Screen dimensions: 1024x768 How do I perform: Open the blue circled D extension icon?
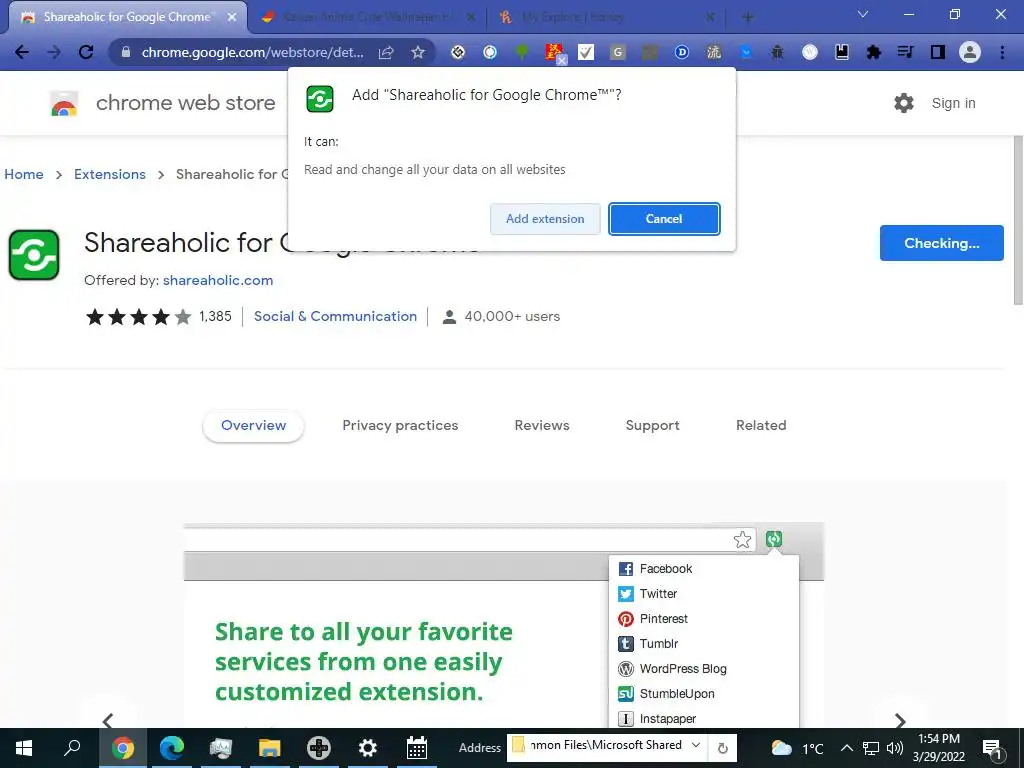pos(682,52)
